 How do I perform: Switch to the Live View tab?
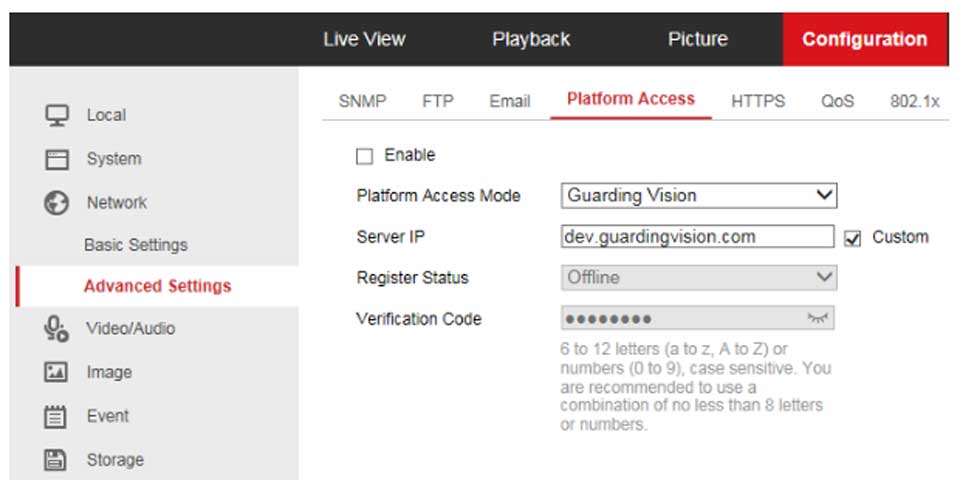tap(364, 40)
